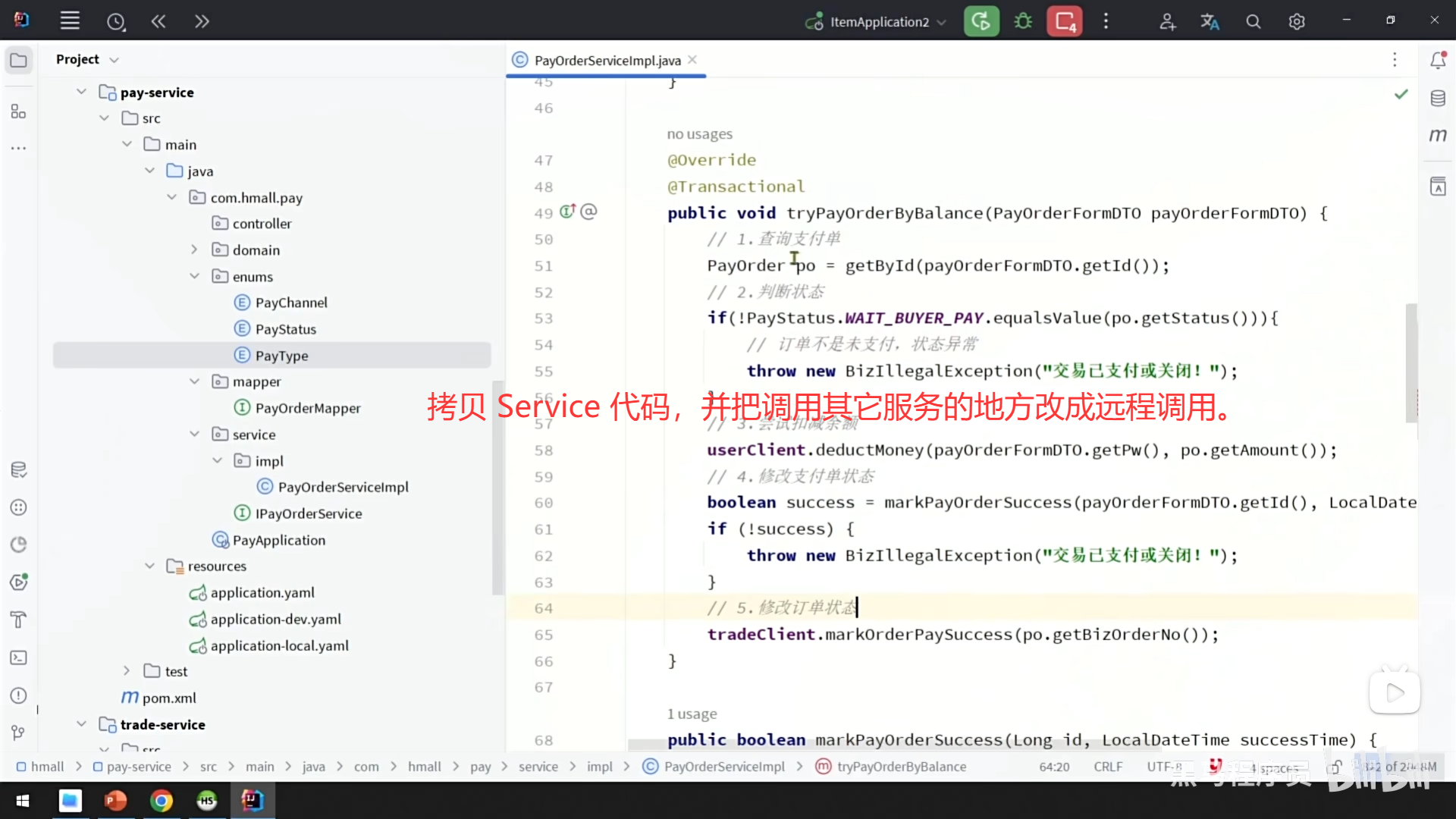Click the implemented method gutter icon on line 49
1456x819 pixels.
[567, 212]
